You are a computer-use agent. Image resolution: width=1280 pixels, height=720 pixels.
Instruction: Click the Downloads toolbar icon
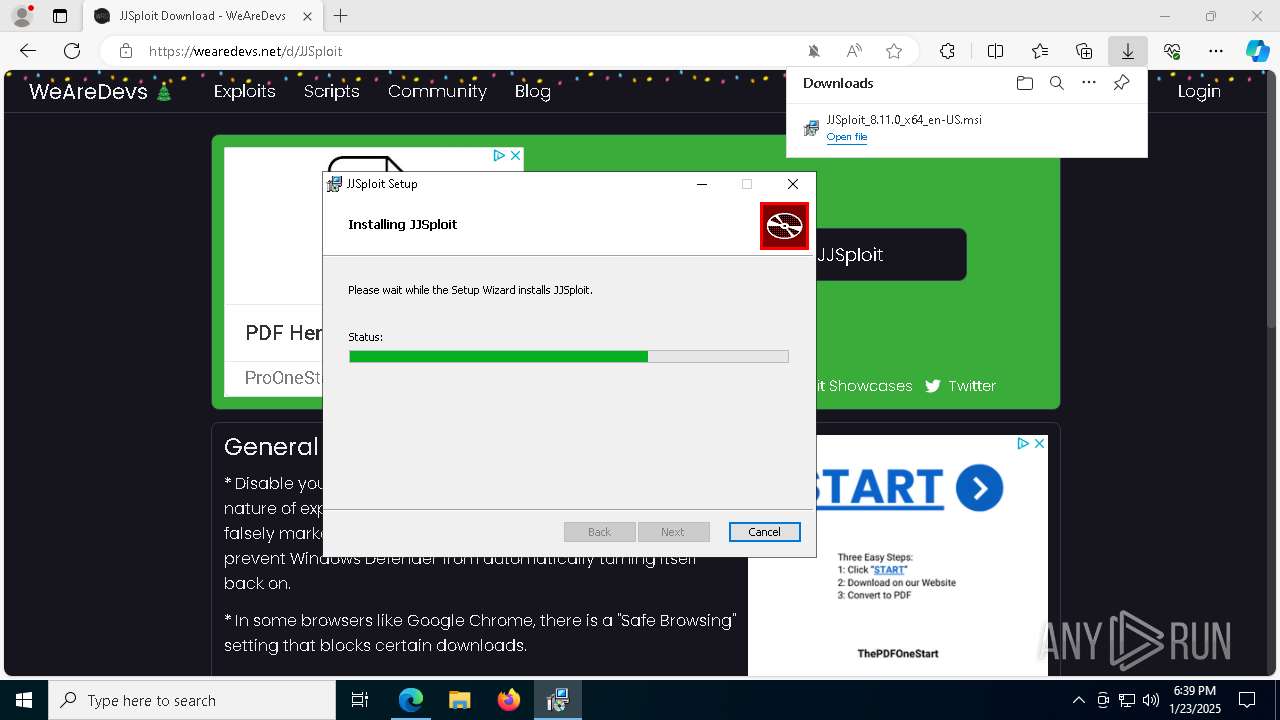(1127, 51)
